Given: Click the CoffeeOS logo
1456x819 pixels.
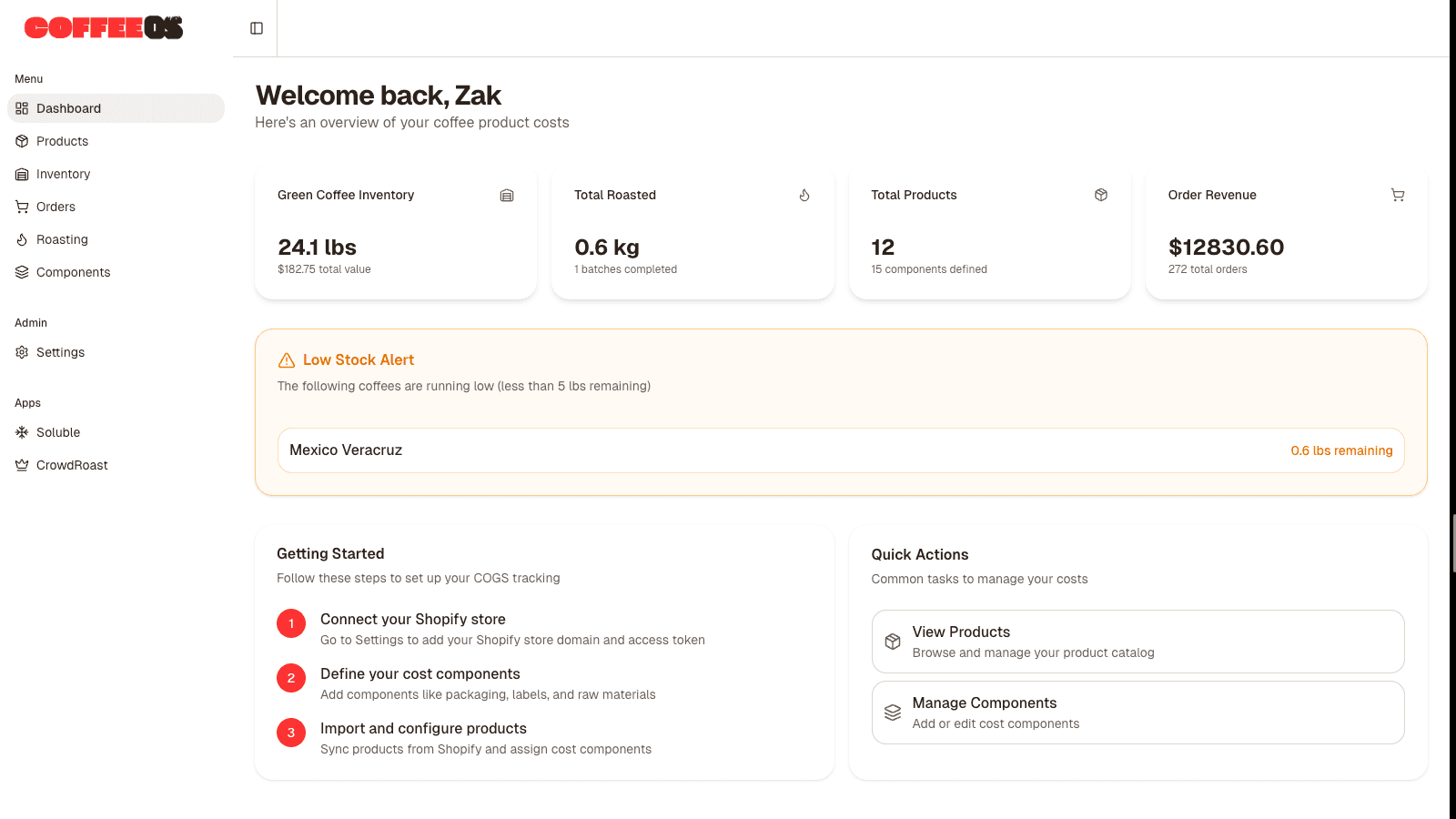Looking at the screenshot, I should pos(104,28).
